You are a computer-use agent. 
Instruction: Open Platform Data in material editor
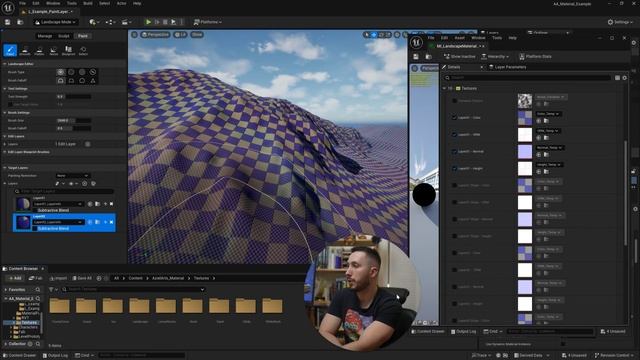pos(535,56)
